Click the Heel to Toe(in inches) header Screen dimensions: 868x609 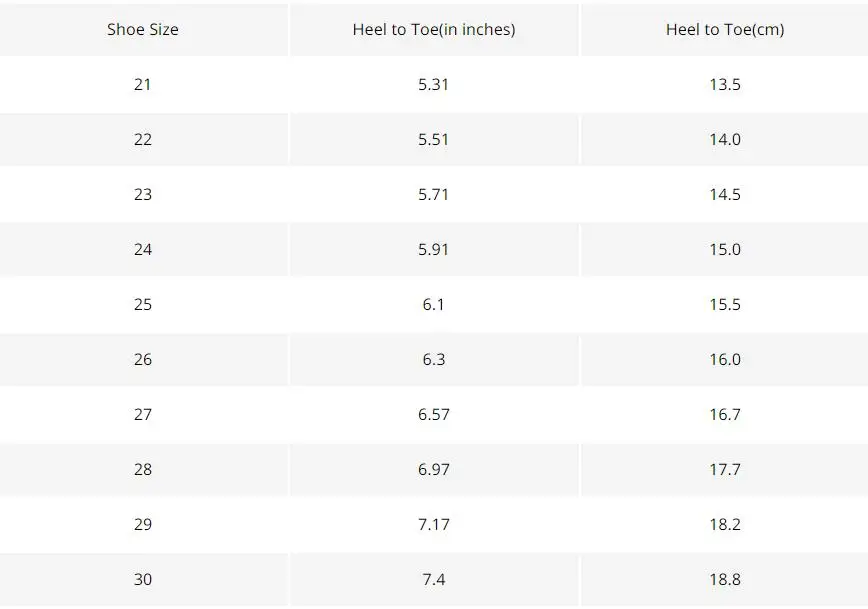433,29
